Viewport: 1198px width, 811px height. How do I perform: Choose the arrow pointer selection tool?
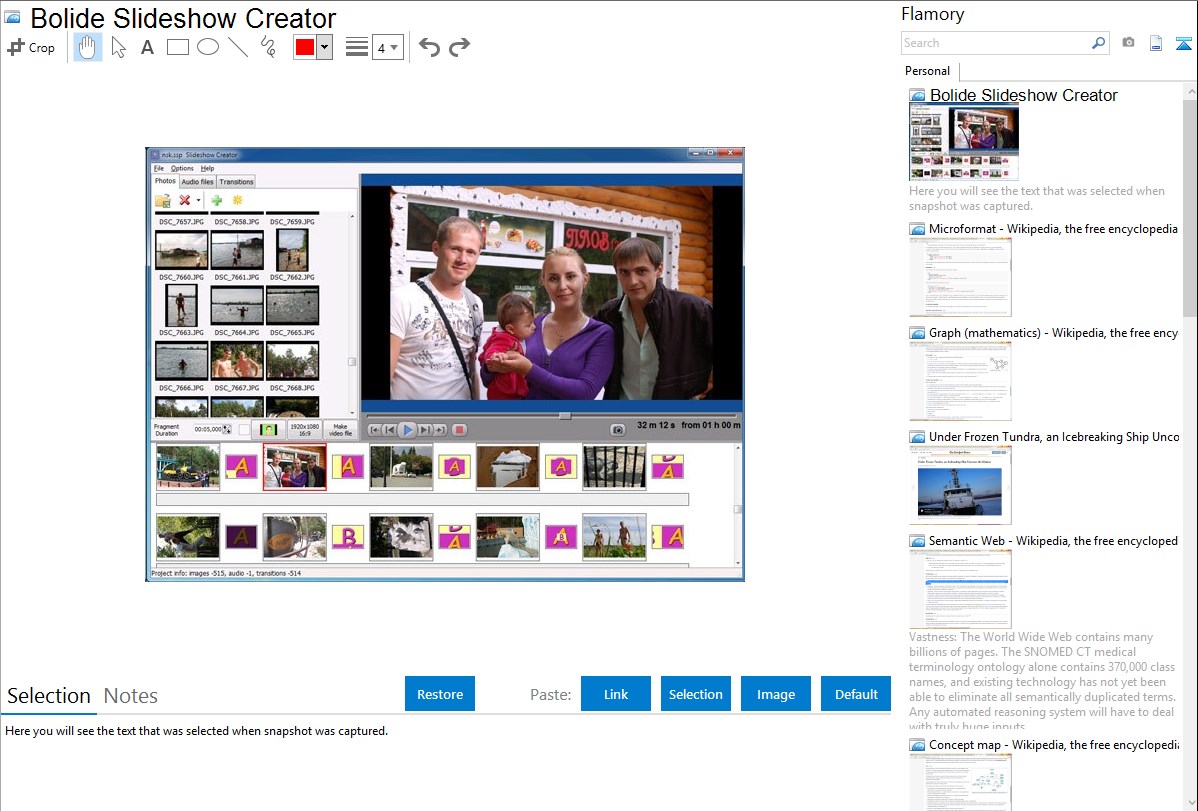pos(119,47)
